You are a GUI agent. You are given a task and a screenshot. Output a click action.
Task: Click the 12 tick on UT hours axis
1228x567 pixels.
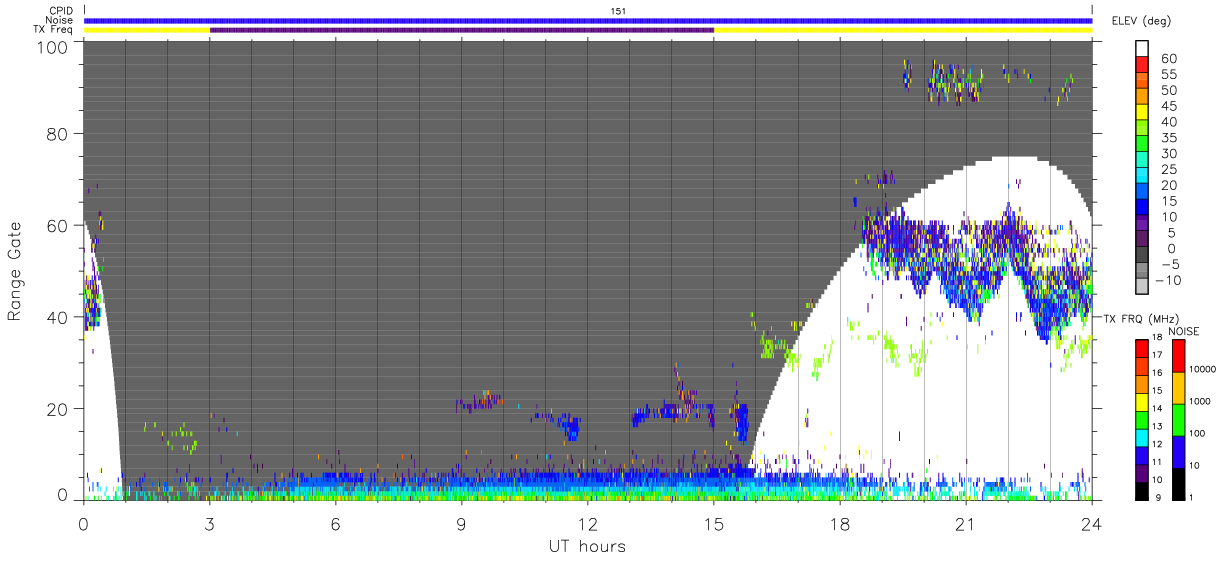[x=588, y=522]
